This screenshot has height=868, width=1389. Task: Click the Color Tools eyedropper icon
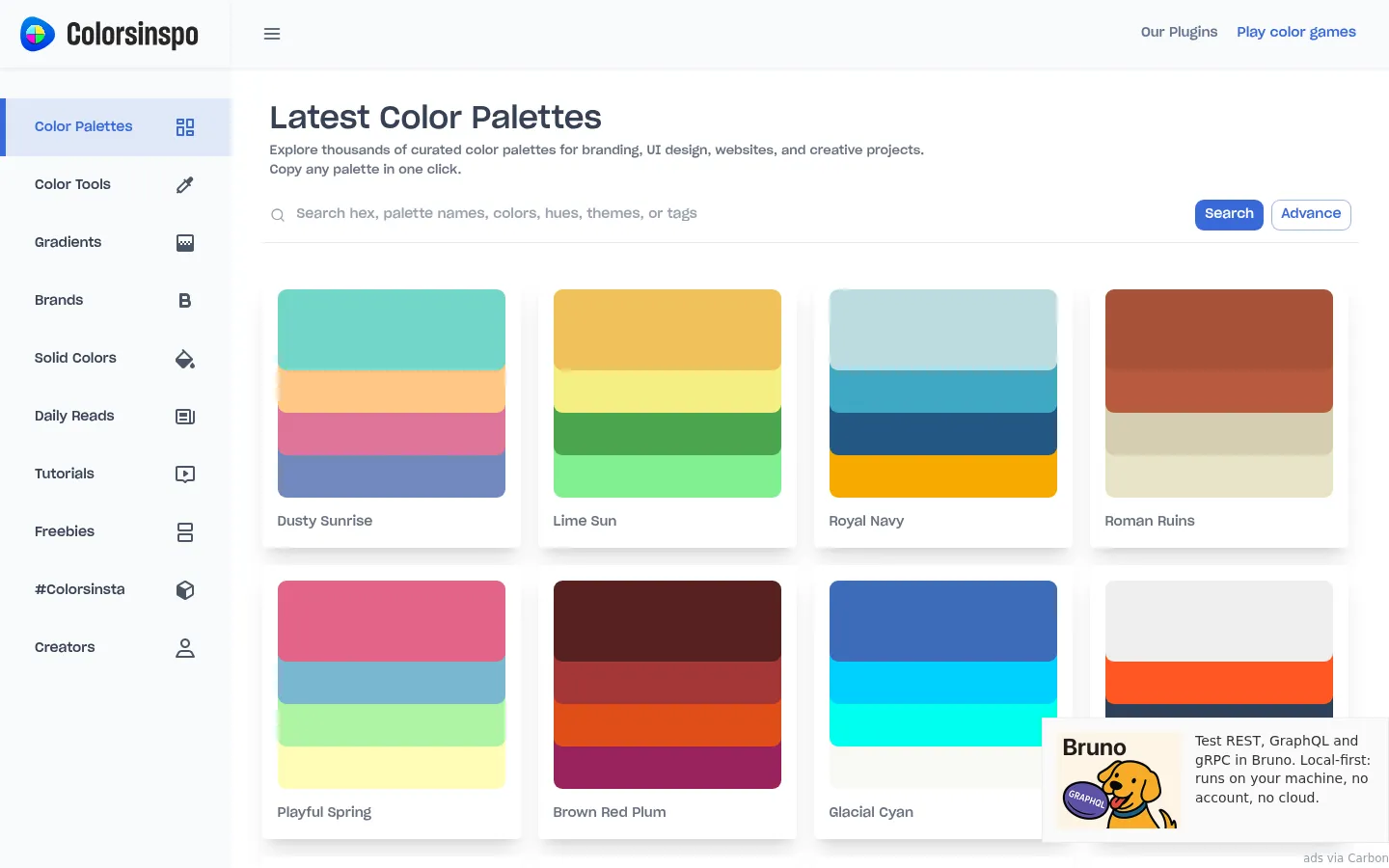point(185,185)
